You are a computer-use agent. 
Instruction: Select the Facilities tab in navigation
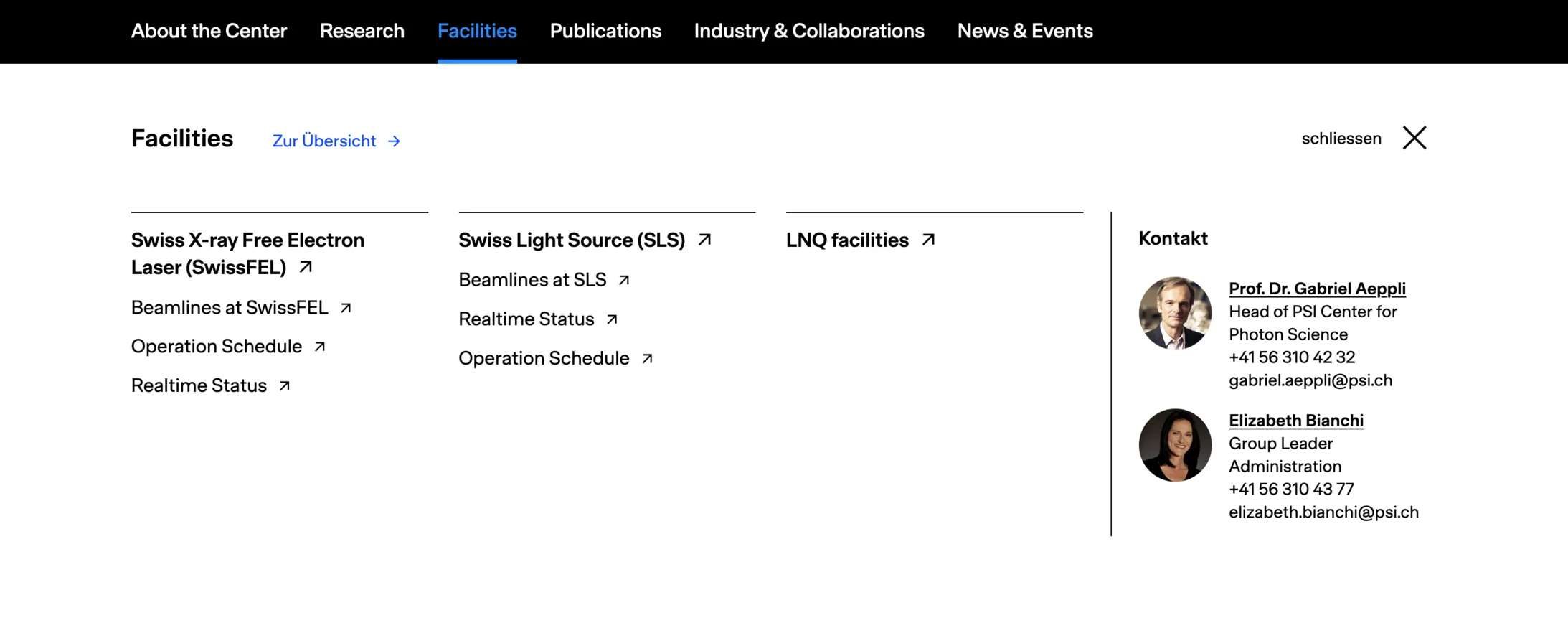point(477,31)
